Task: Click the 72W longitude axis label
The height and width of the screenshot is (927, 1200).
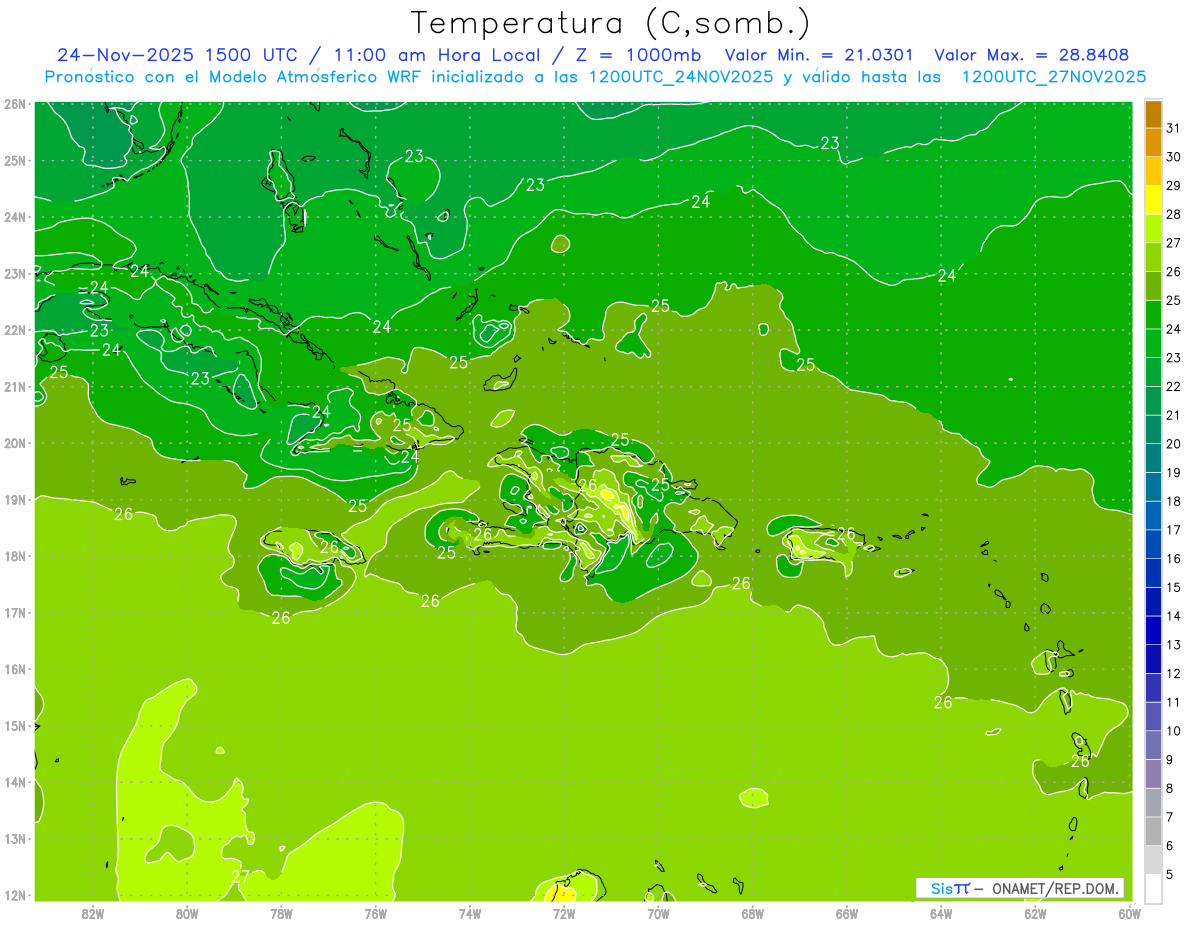Action: (564, 913)
